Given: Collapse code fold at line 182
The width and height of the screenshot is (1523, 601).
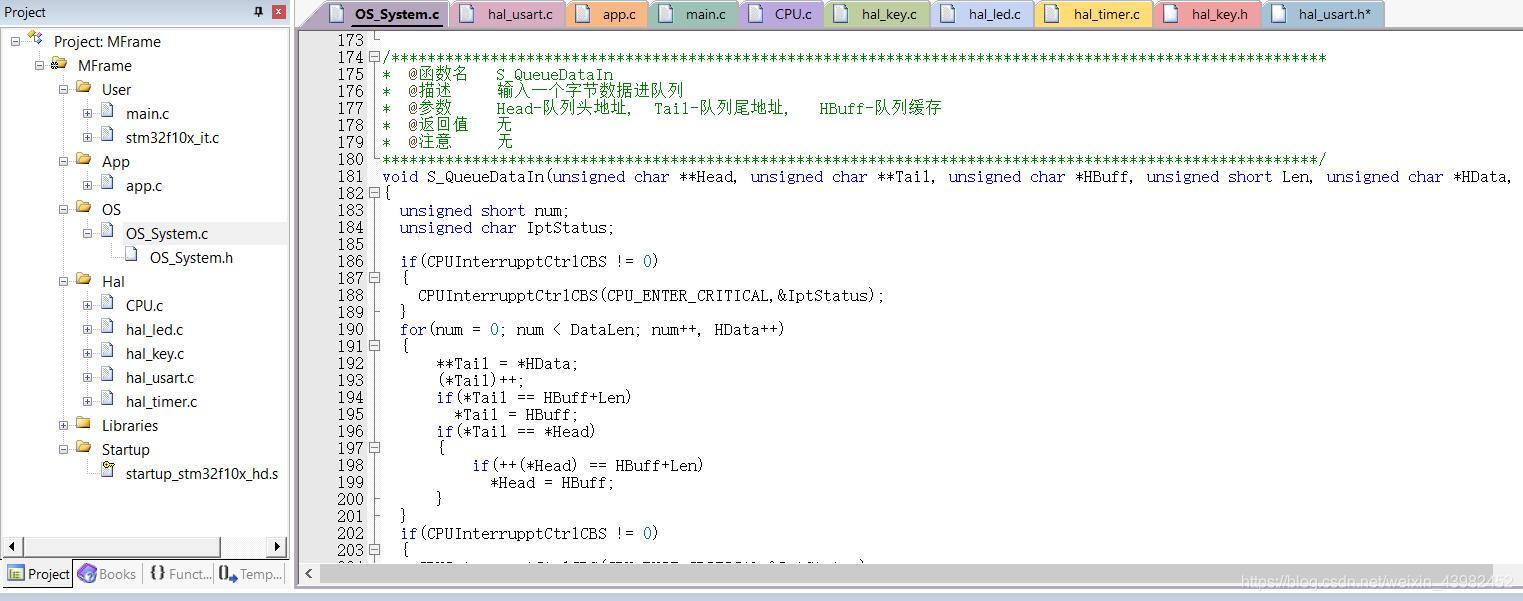Looking at the screenshot, I should (374, 193).
